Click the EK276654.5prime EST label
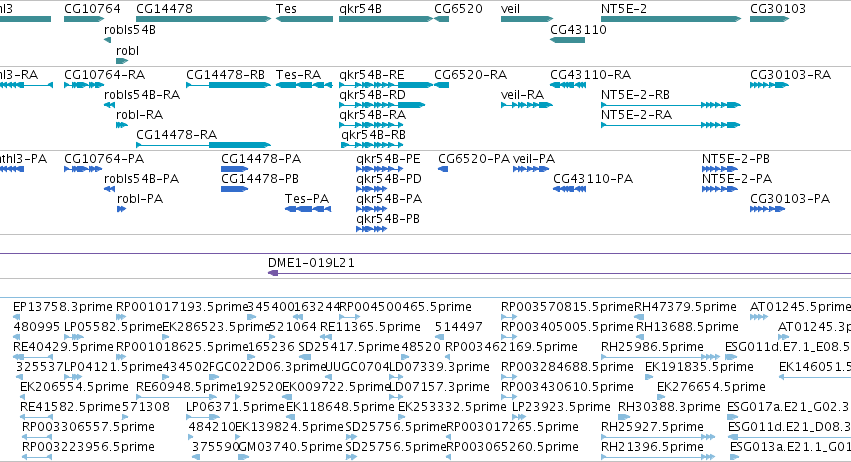 pos(711,387)
